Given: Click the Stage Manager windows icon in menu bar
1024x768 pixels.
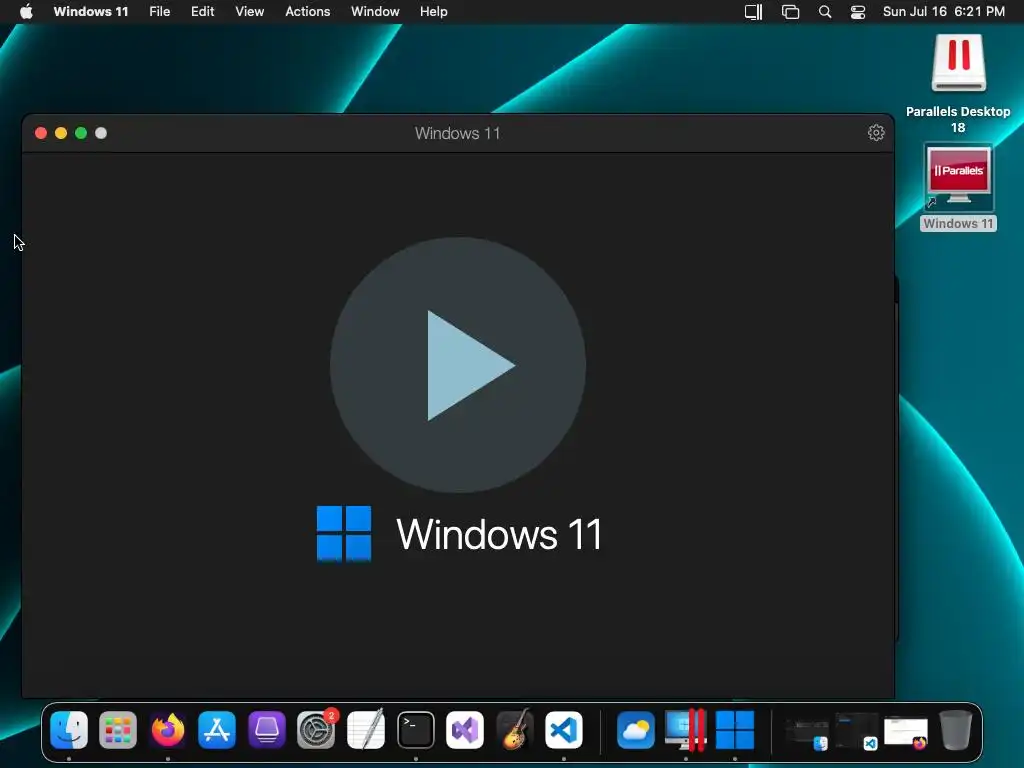Looking at the screenshot, I should pyautogui.click(x=790, y=12).
